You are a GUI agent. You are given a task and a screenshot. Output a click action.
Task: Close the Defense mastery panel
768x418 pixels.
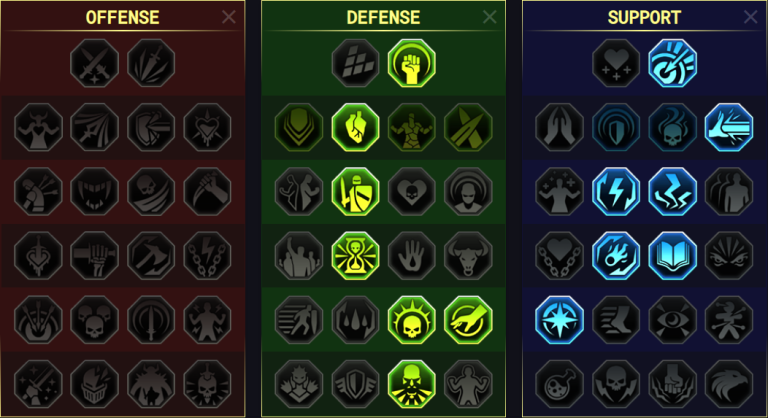click(489, 17)
